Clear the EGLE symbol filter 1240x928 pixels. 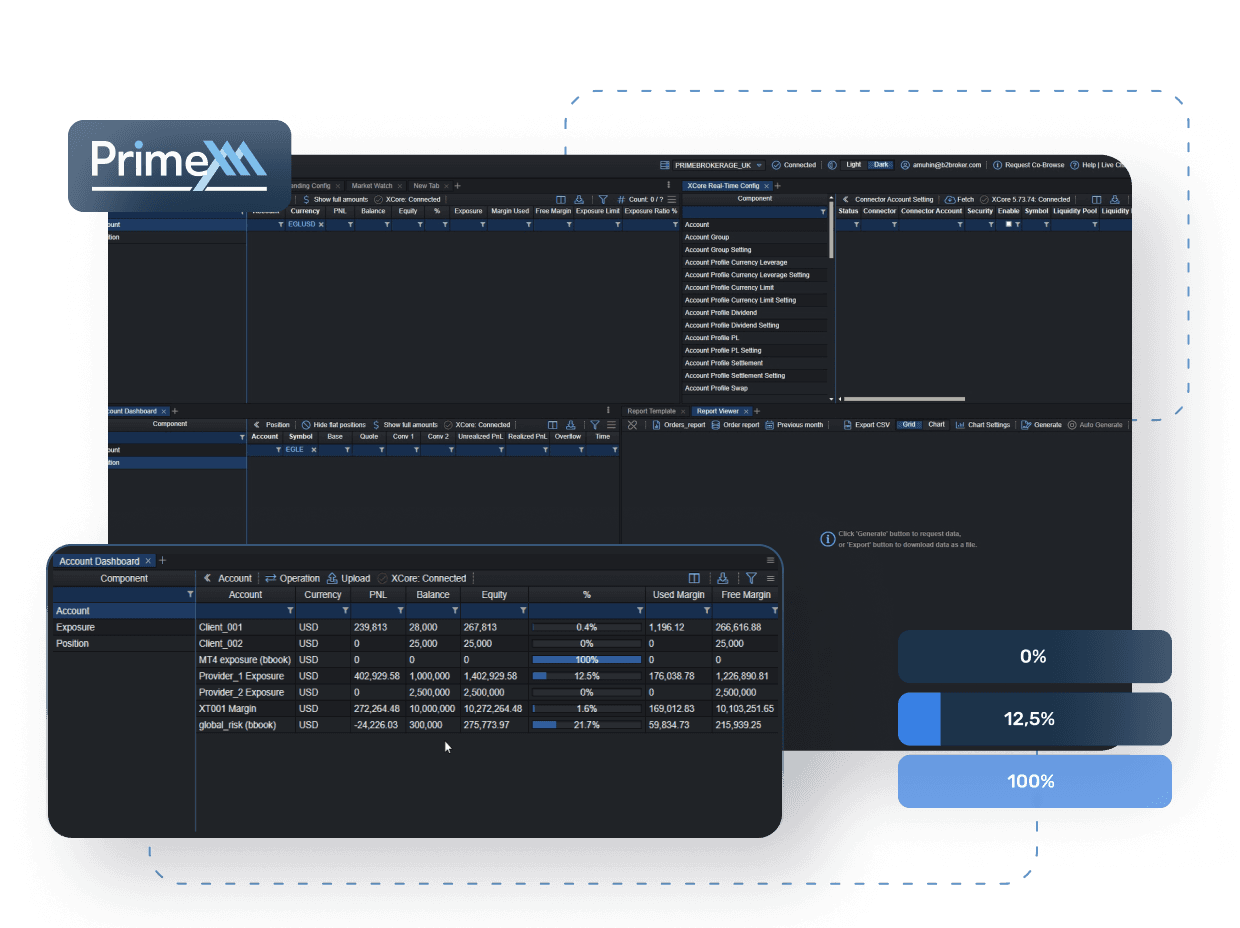tap(313, 450)
